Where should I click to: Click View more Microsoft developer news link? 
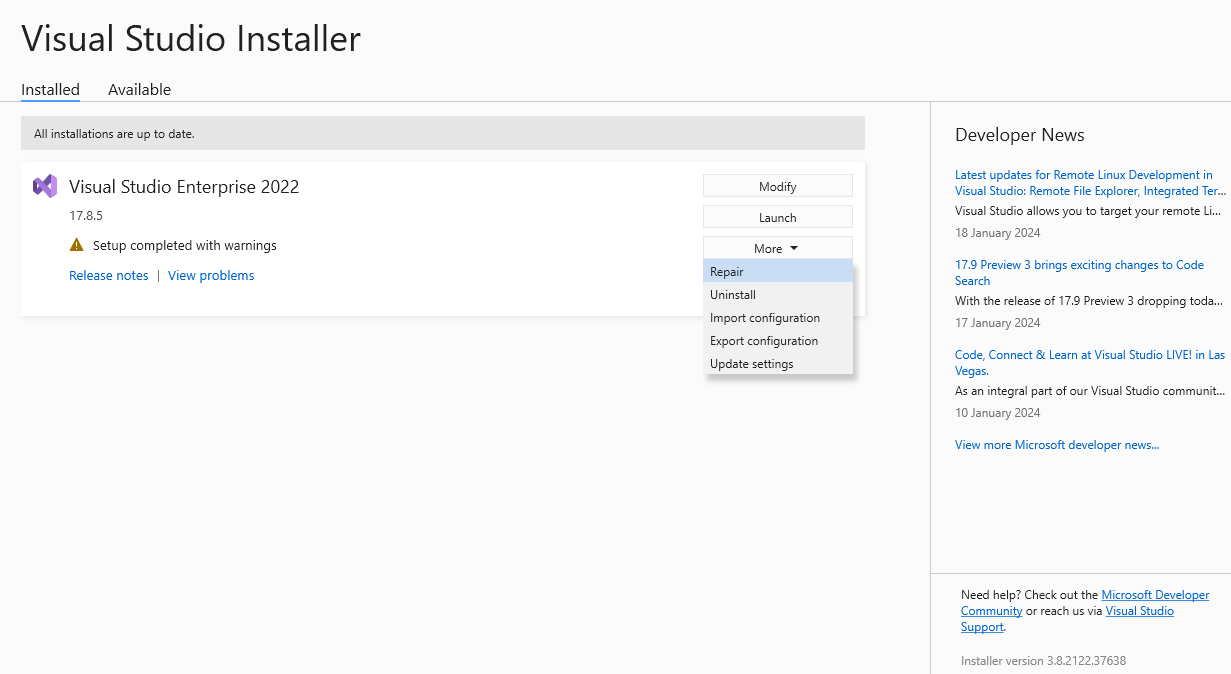point(1057,445)
